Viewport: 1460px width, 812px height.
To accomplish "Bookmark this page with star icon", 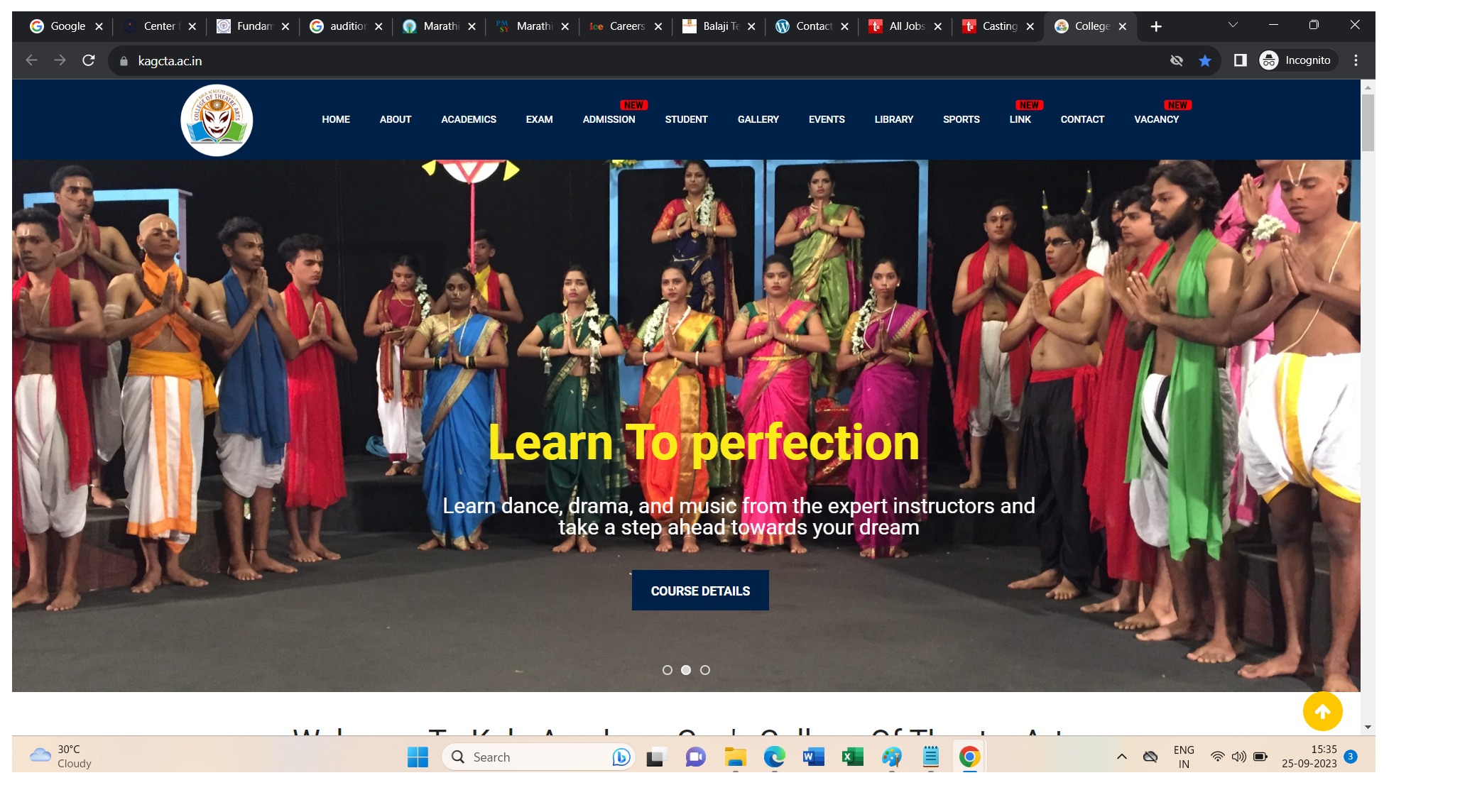I will 1205,61.
